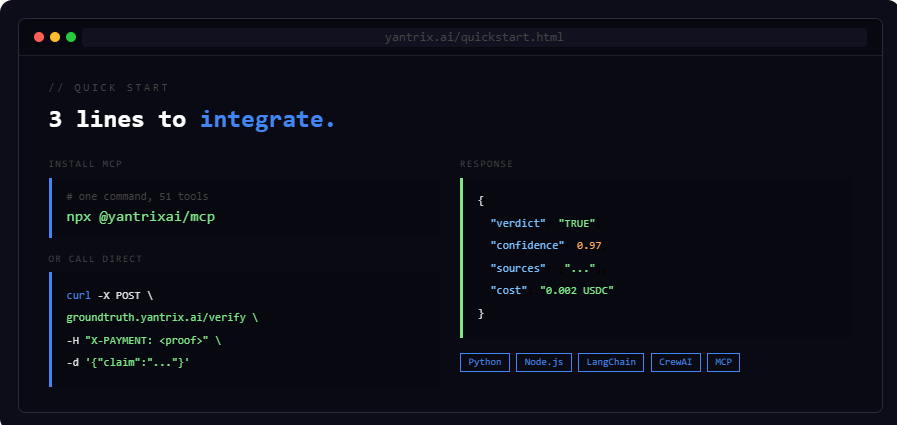Click the '# one command, 51 tools' comment

coord(137,197)
